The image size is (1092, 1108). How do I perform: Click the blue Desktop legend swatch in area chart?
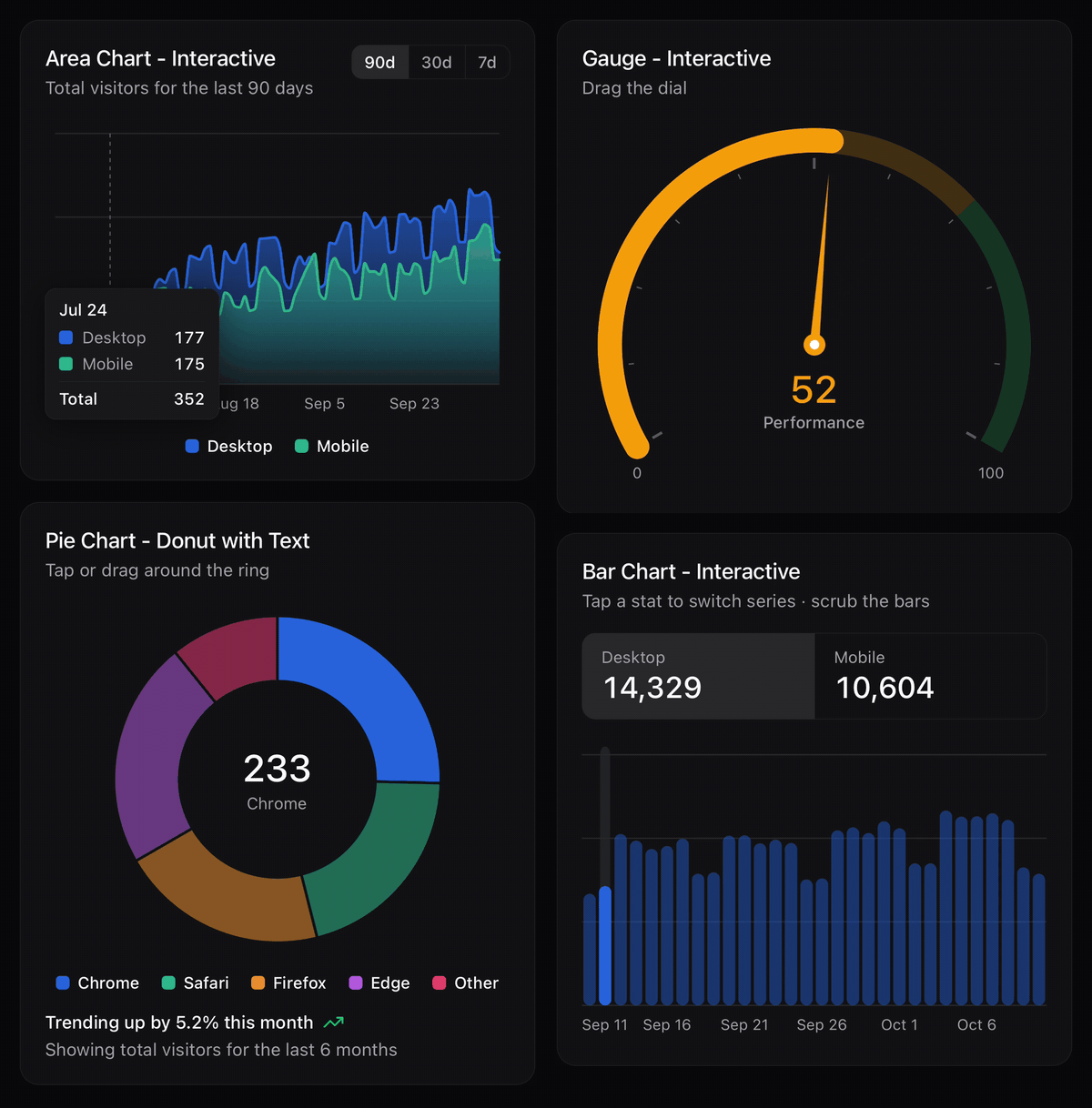click(192, 446)
